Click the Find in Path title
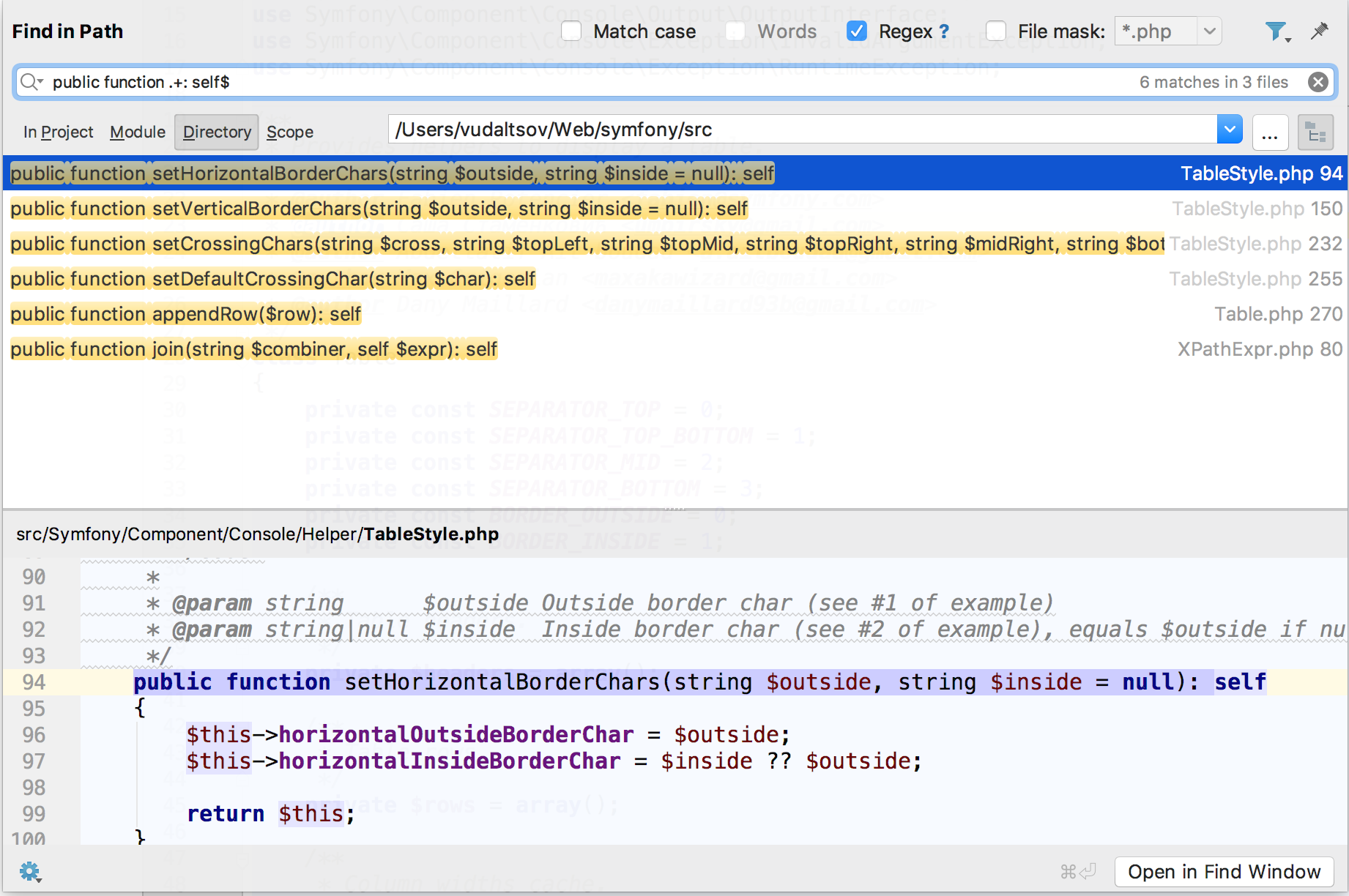This screenshot has height=896, width=1349. 67,31
